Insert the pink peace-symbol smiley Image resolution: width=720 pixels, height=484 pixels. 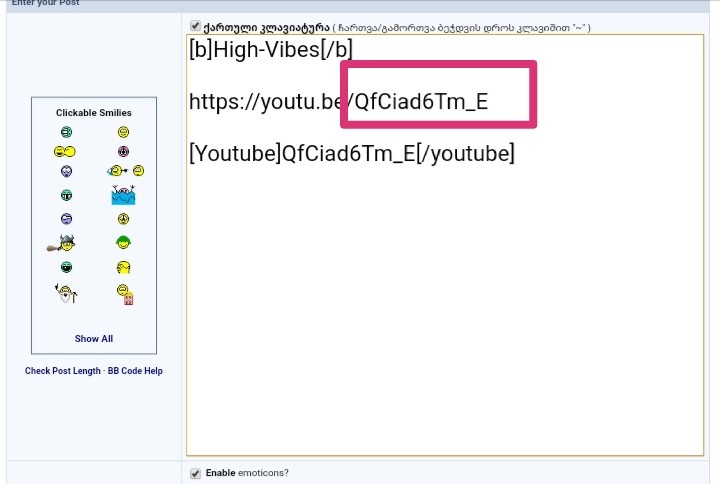tap(123, 151)
